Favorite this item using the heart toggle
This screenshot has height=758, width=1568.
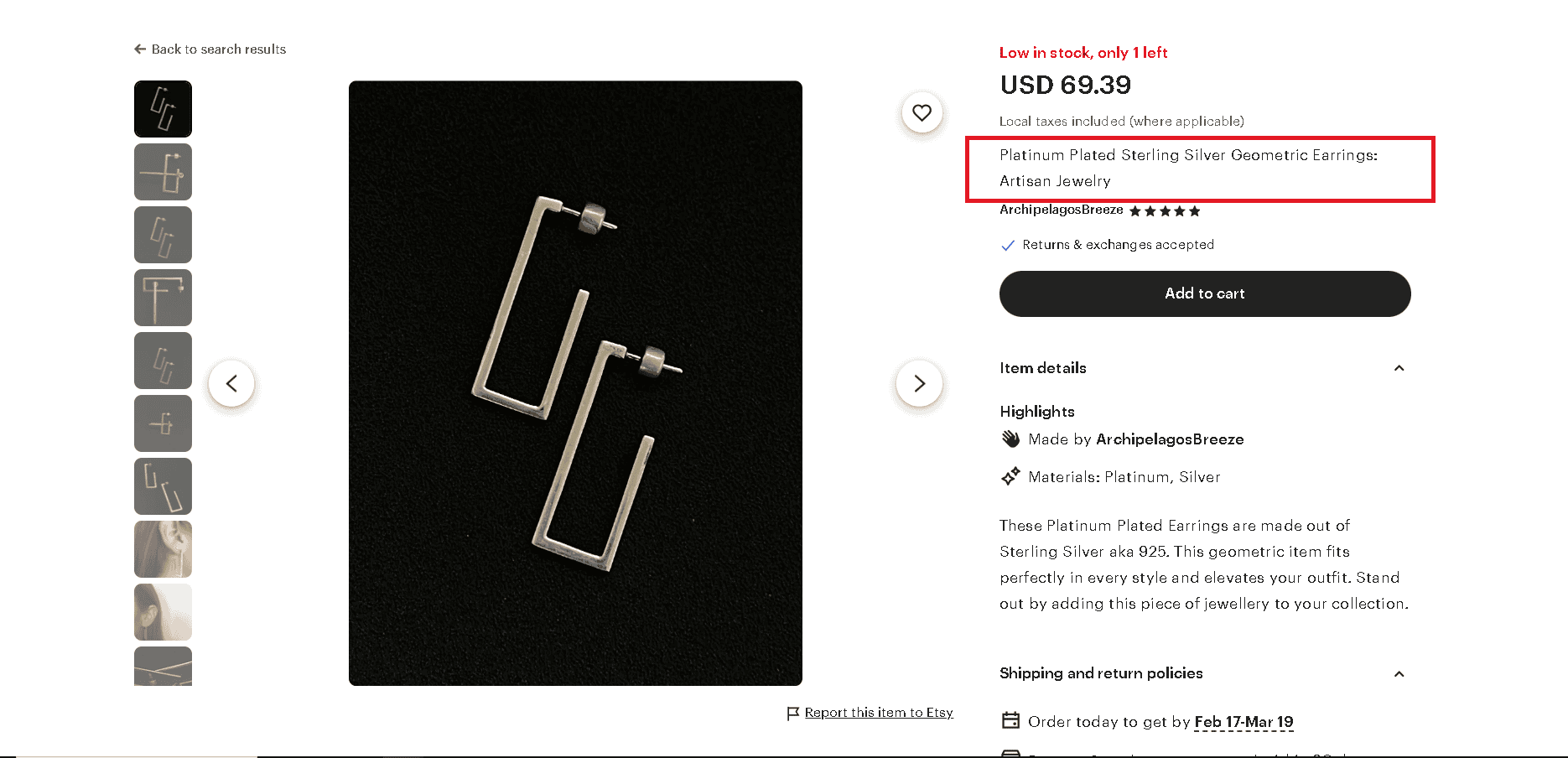pos(922,112)
